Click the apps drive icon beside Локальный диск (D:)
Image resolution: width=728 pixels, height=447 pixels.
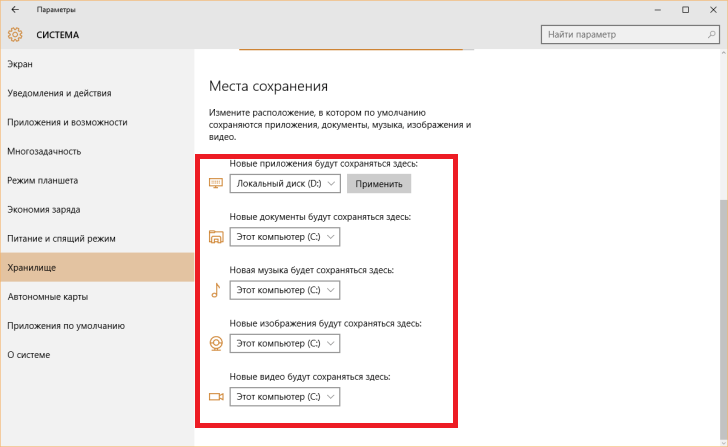[x=216, y=183]
